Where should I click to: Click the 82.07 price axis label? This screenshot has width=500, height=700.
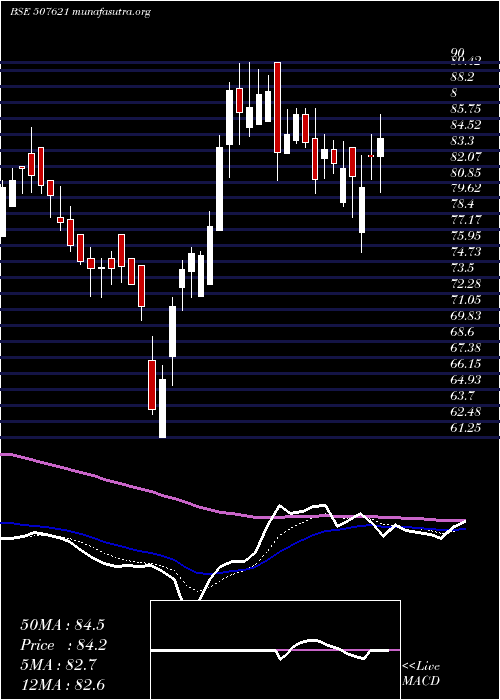[x=466, y=157]
